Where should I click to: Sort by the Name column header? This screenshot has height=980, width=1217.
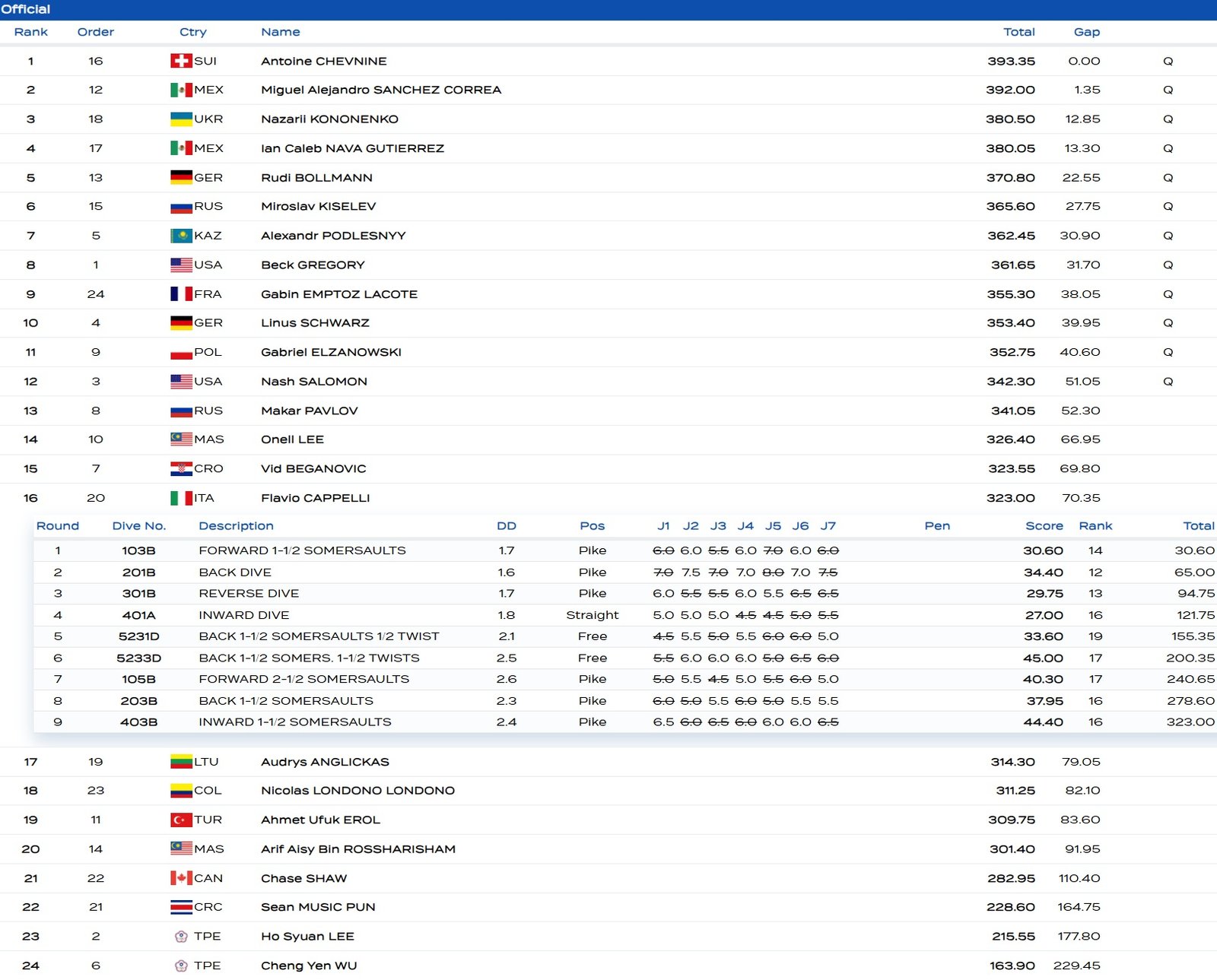click(x=281, y=32)
